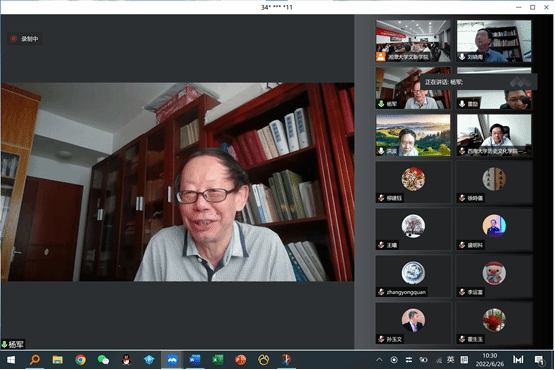Open Windows search from taskbar
Screen dimensions: 555x370
coord(35,360)
